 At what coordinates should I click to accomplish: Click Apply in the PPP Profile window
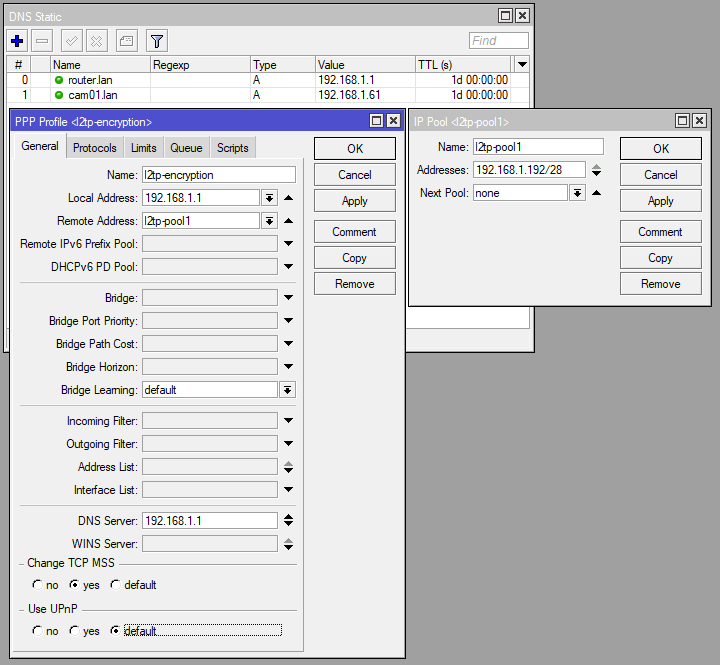pyautogui.click(x=355, y=201)
